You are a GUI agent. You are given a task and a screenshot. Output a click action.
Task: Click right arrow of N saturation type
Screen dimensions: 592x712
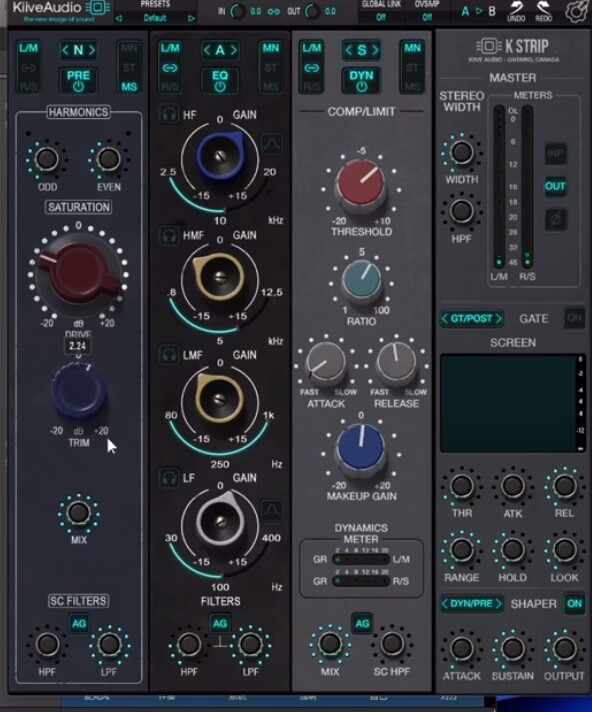92,50
